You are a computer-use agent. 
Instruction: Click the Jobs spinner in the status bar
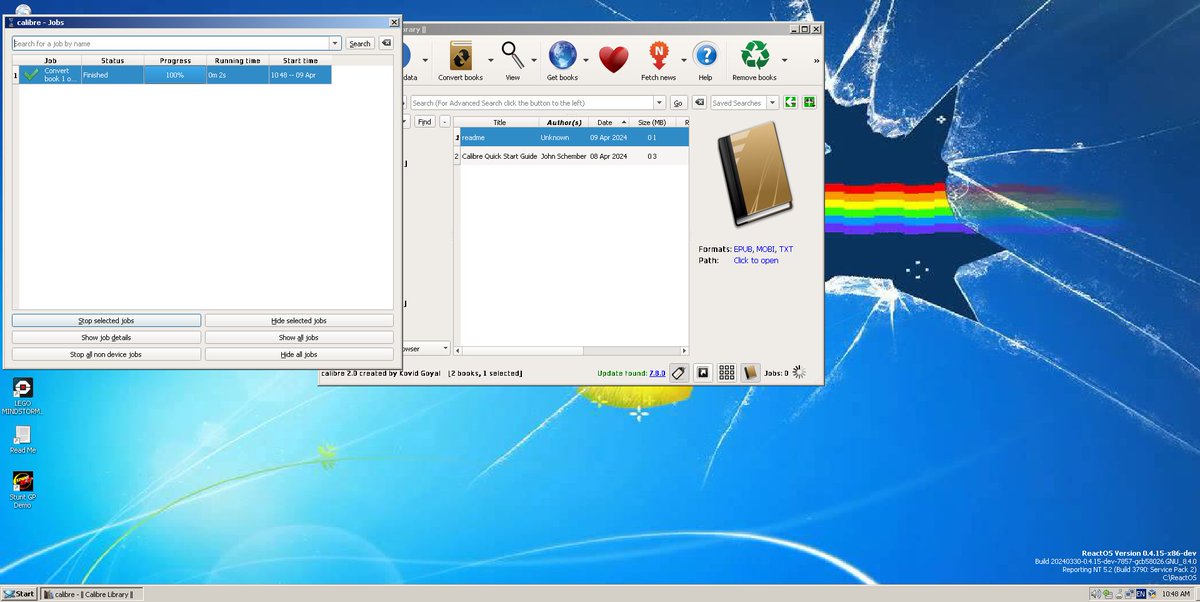click(799, 372)
